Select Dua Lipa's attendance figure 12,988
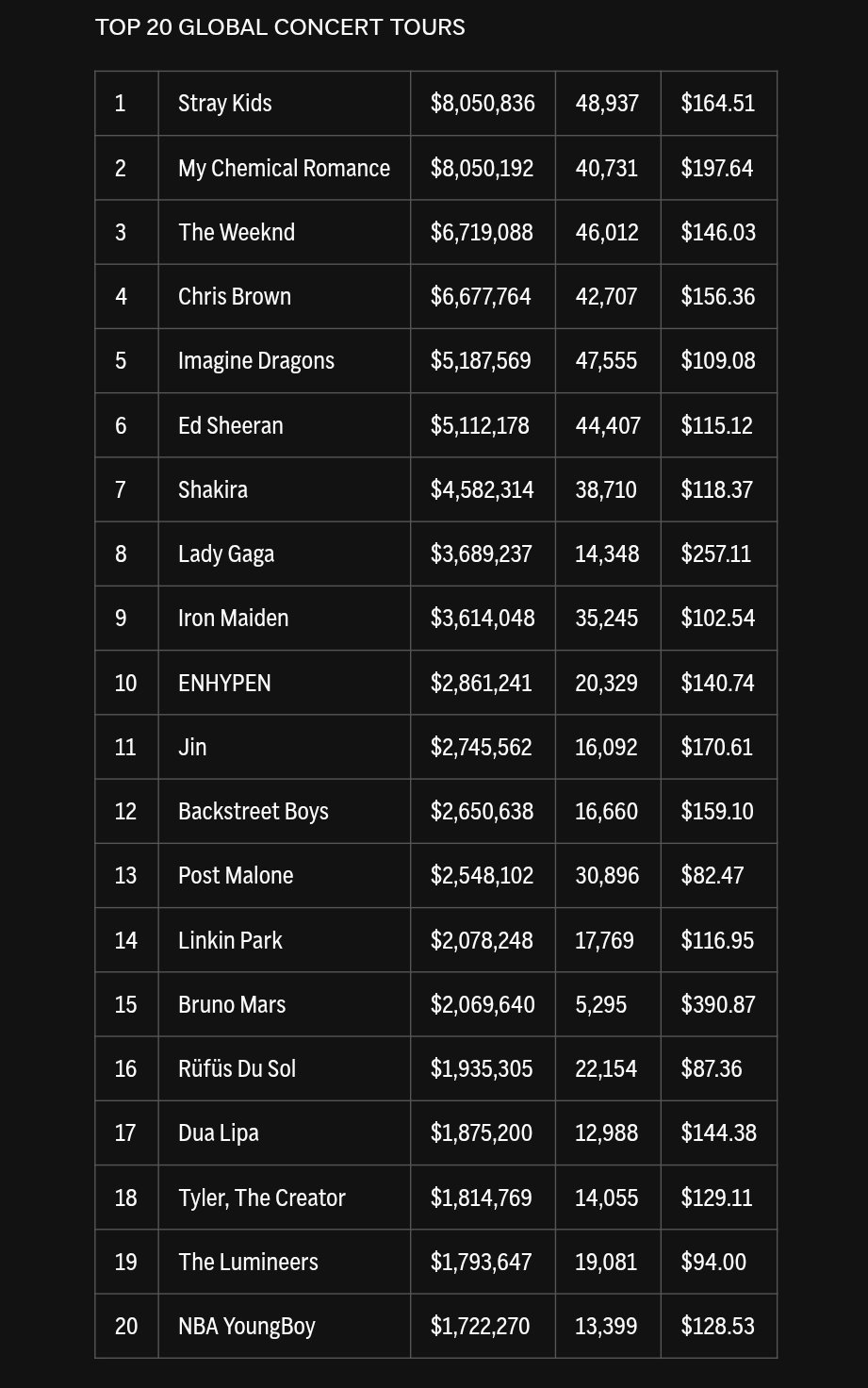This screenshot has width=868, height=1388. click(606, 1132)
